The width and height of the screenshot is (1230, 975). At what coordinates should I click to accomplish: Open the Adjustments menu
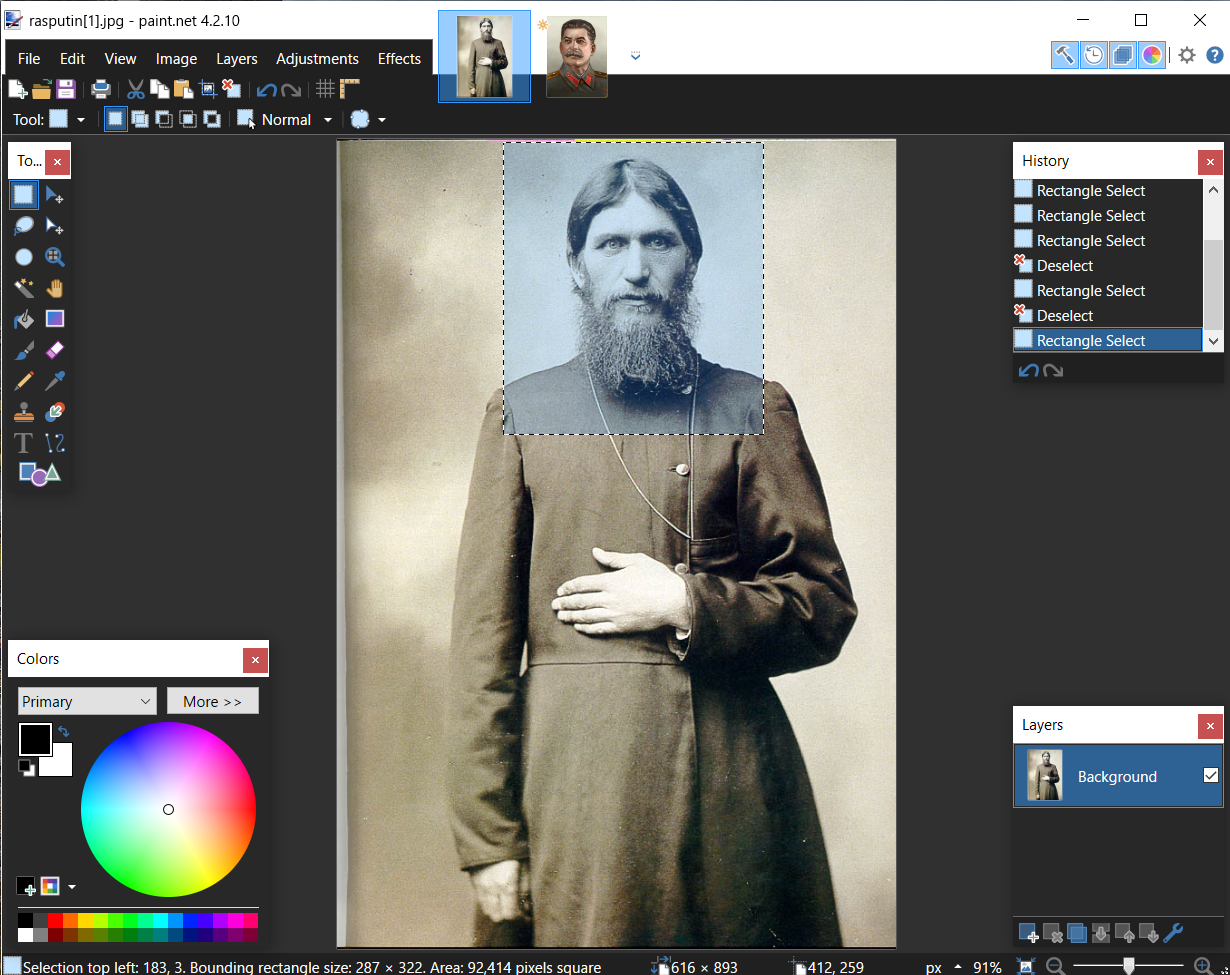point(317,59)
